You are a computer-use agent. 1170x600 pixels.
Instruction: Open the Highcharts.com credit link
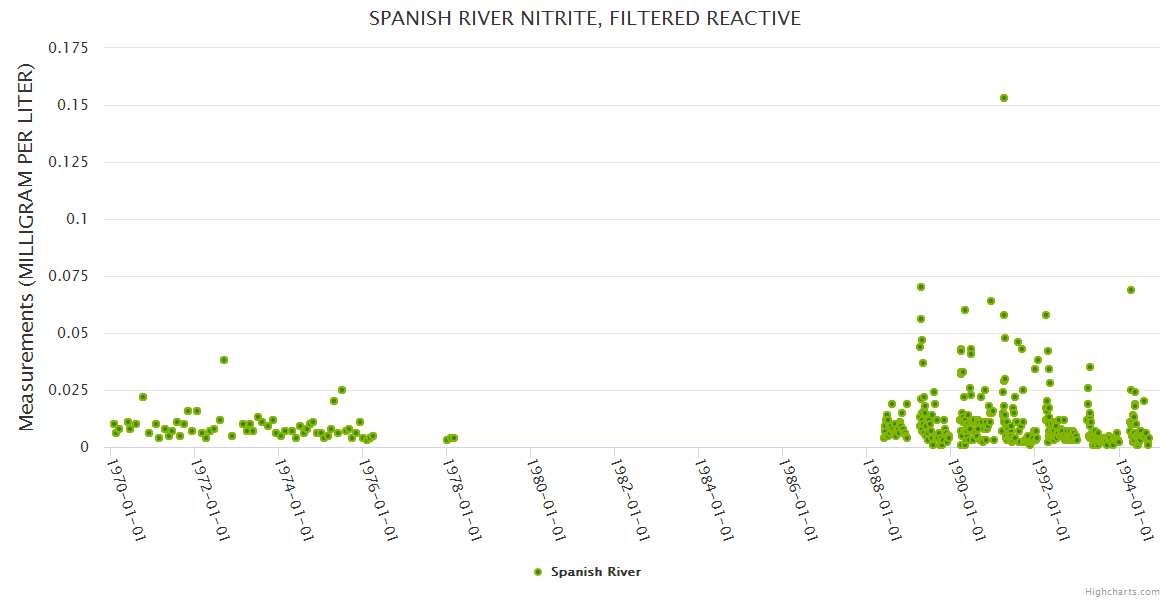1124,591
